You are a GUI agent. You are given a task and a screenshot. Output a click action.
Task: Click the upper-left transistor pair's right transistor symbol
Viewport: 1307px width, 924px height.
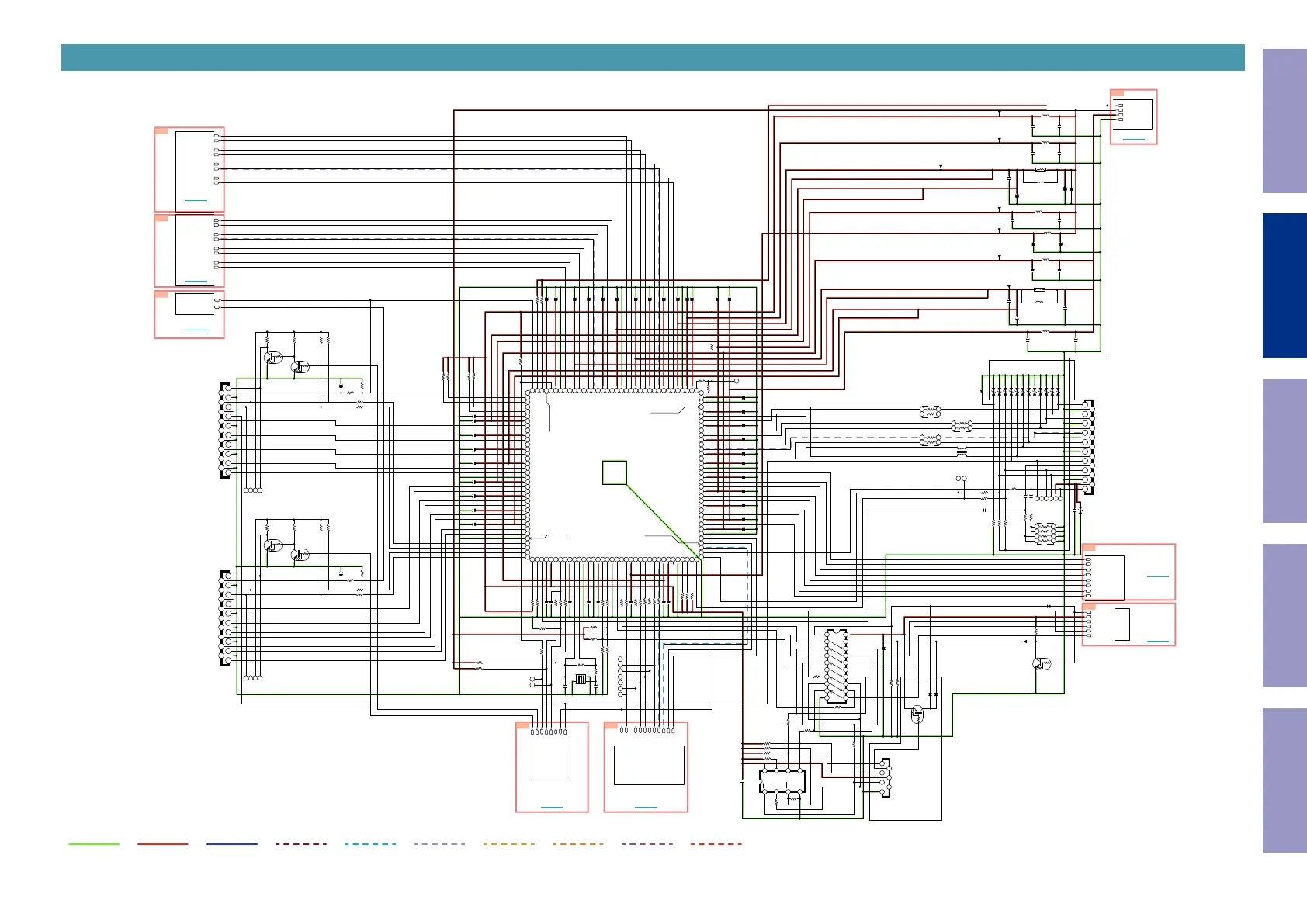(x=300, y=367)
